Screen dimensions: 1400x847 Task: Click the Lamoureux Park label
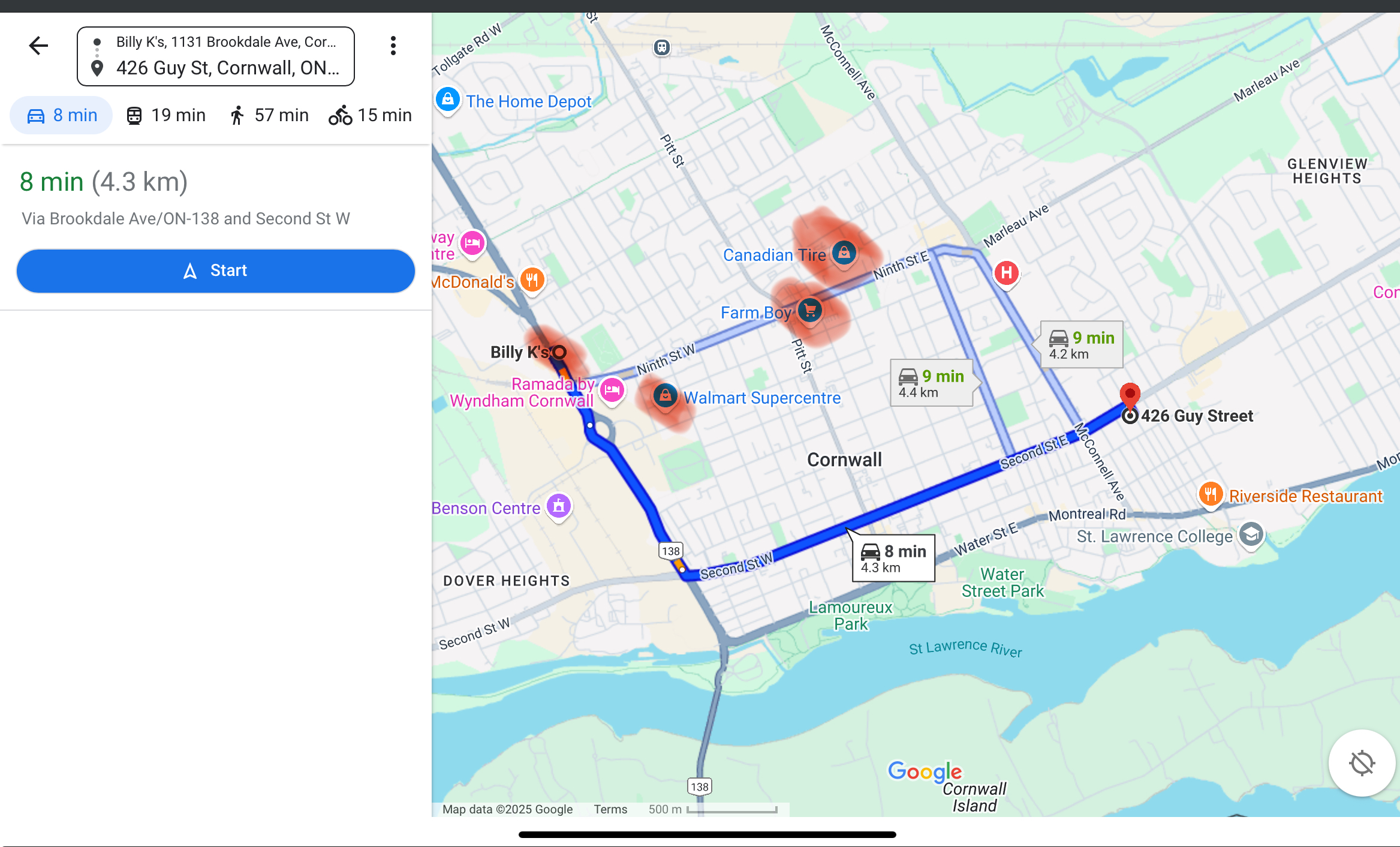click(x=851, y=615)
